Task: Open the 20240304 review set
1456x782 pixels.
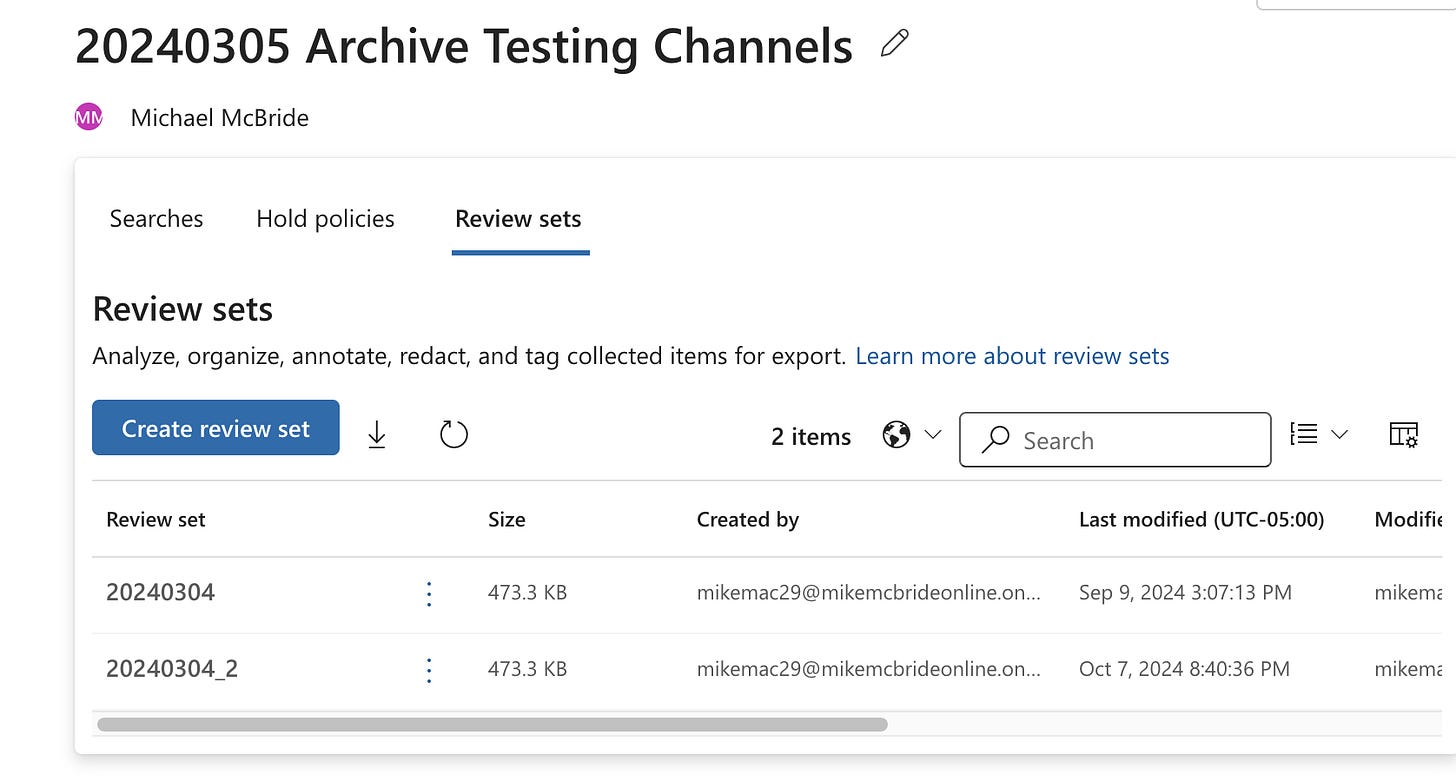Action: click(161, 593)
